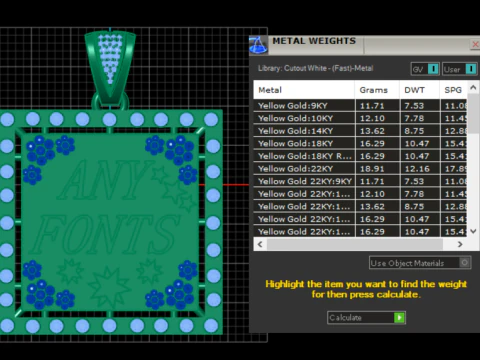Image resolution: width=480 pixels, height=360 pixels.
Task: Click the 13.62 grams value for 14KY
Action: click(372, 131)
